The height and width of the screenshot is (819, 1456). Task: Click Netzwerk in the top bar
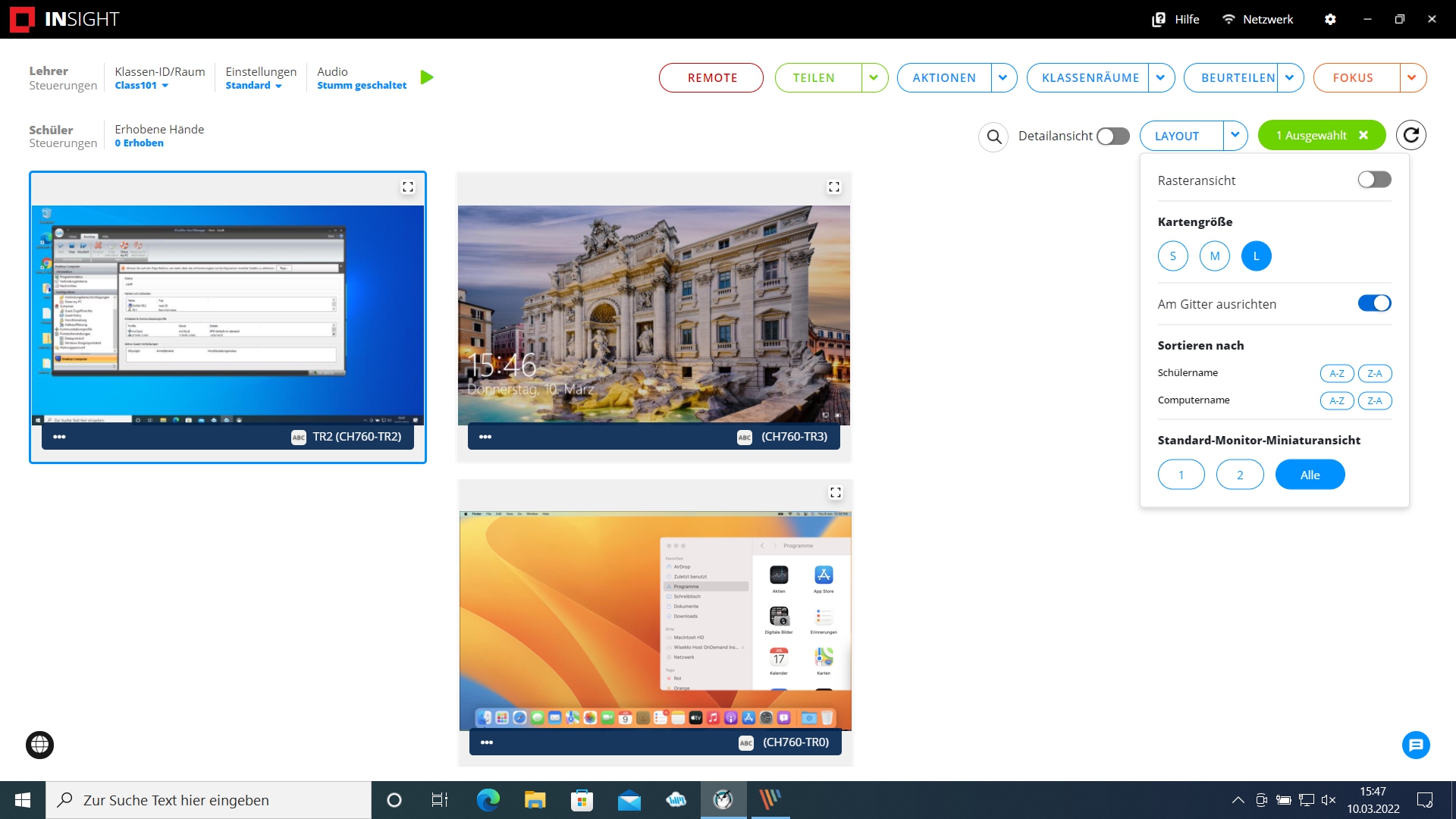click(x=1268, y=19)
